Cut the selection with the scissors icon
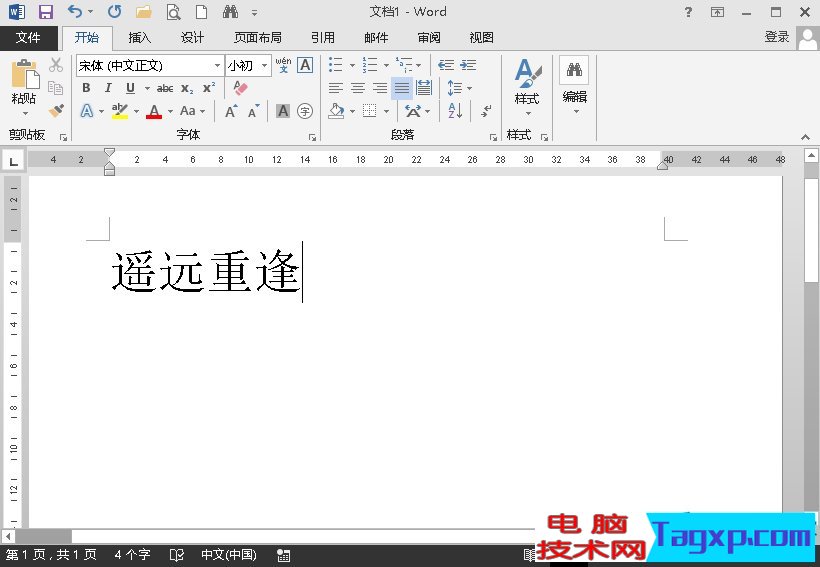820x567 pixels. tap(56, 65)
